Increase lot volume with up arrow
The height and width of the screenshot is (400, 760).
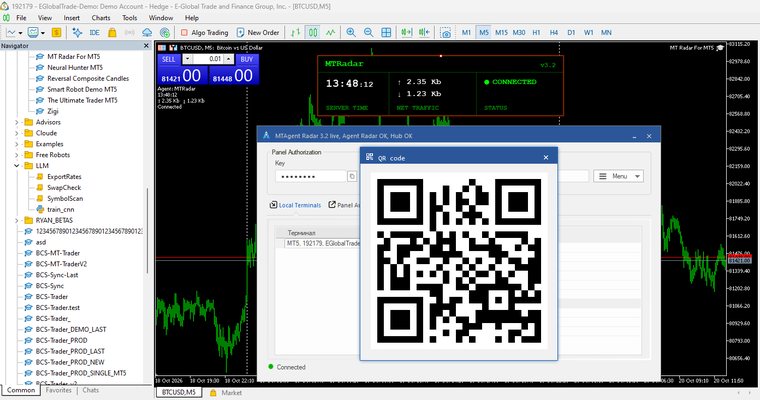point(228,59)
